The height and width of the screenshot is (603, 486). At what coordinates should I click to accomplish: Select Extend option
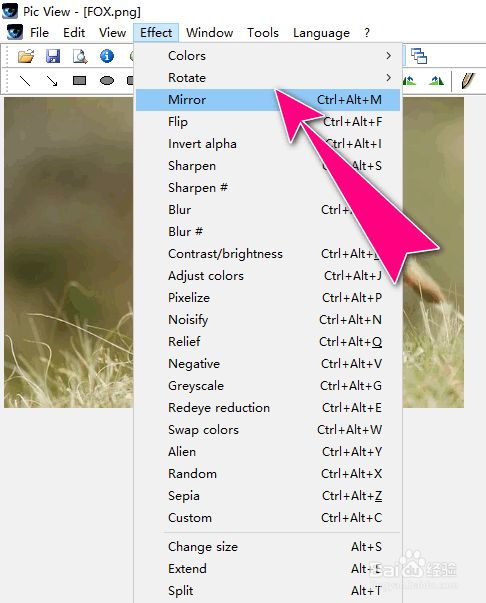[x=268, y=569]
